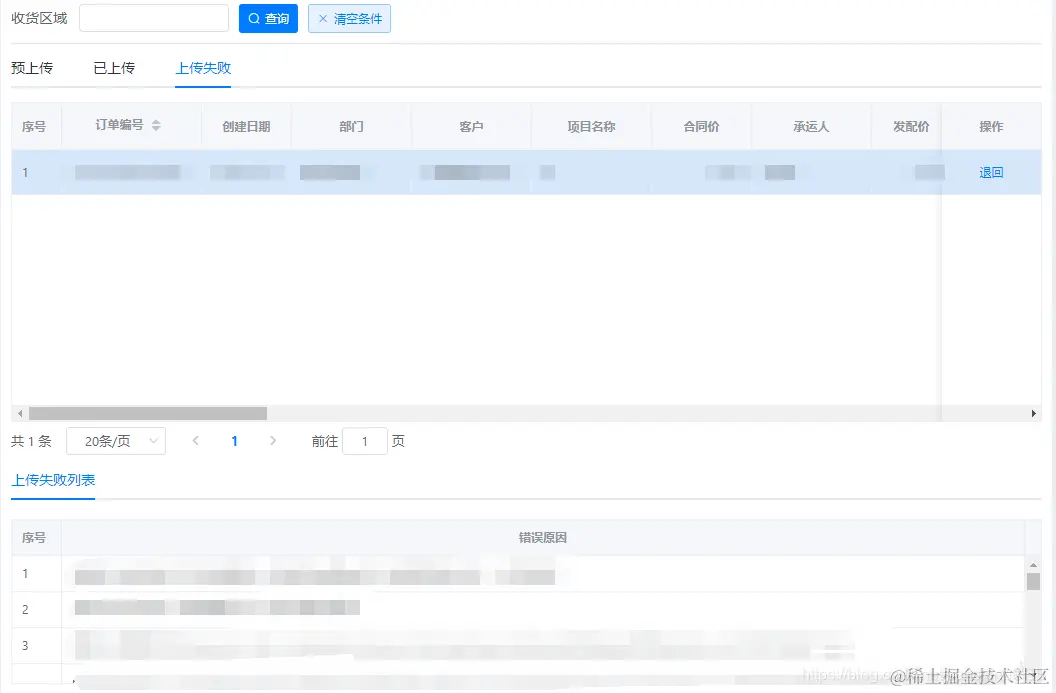
Task: Switch to the 已上传 tab
Action: click(x=114, y=68)
